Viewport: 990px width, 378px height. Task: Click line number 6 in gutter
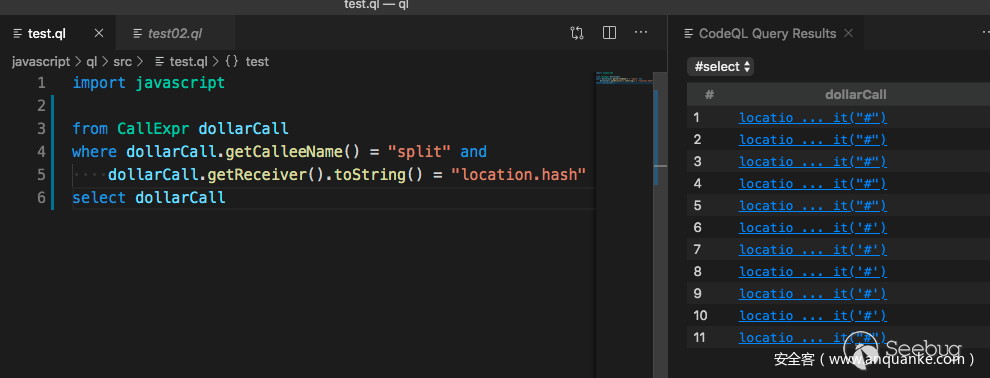[41, 198]
